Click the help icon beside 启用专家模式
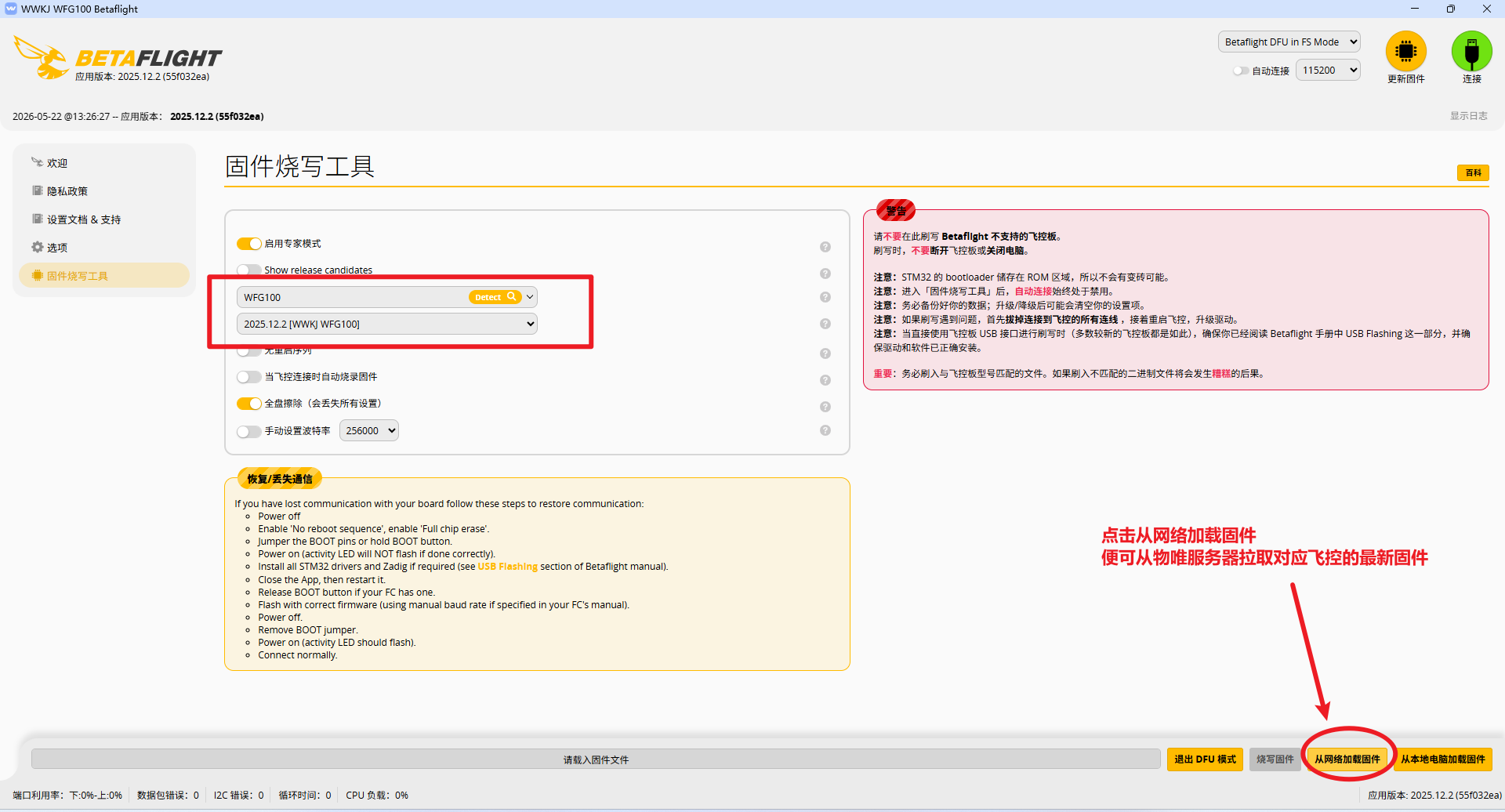 coord(825,247)
